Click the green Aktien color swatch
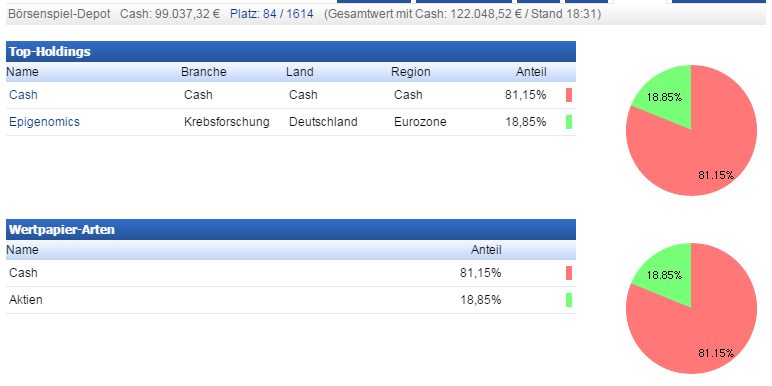The height and width of the screenshot is (386, 772). coord(569,300)
